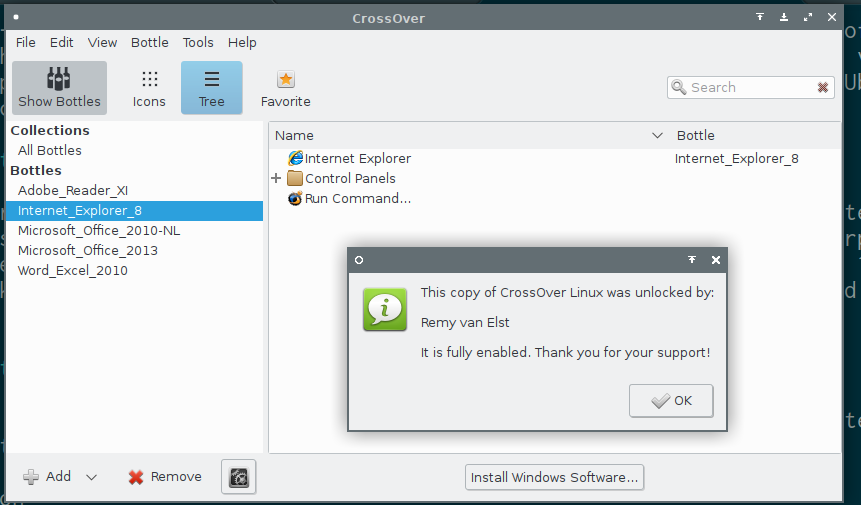Sort by the Name column header

[294, 136]
